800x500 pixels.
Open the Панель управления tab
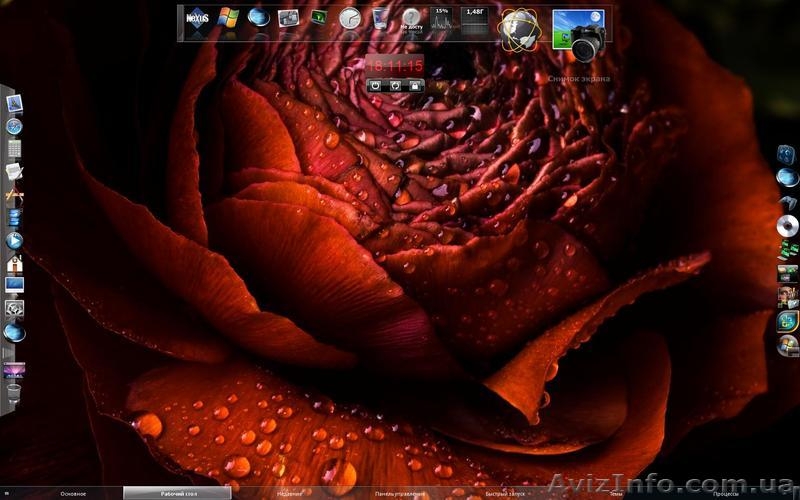399,493
